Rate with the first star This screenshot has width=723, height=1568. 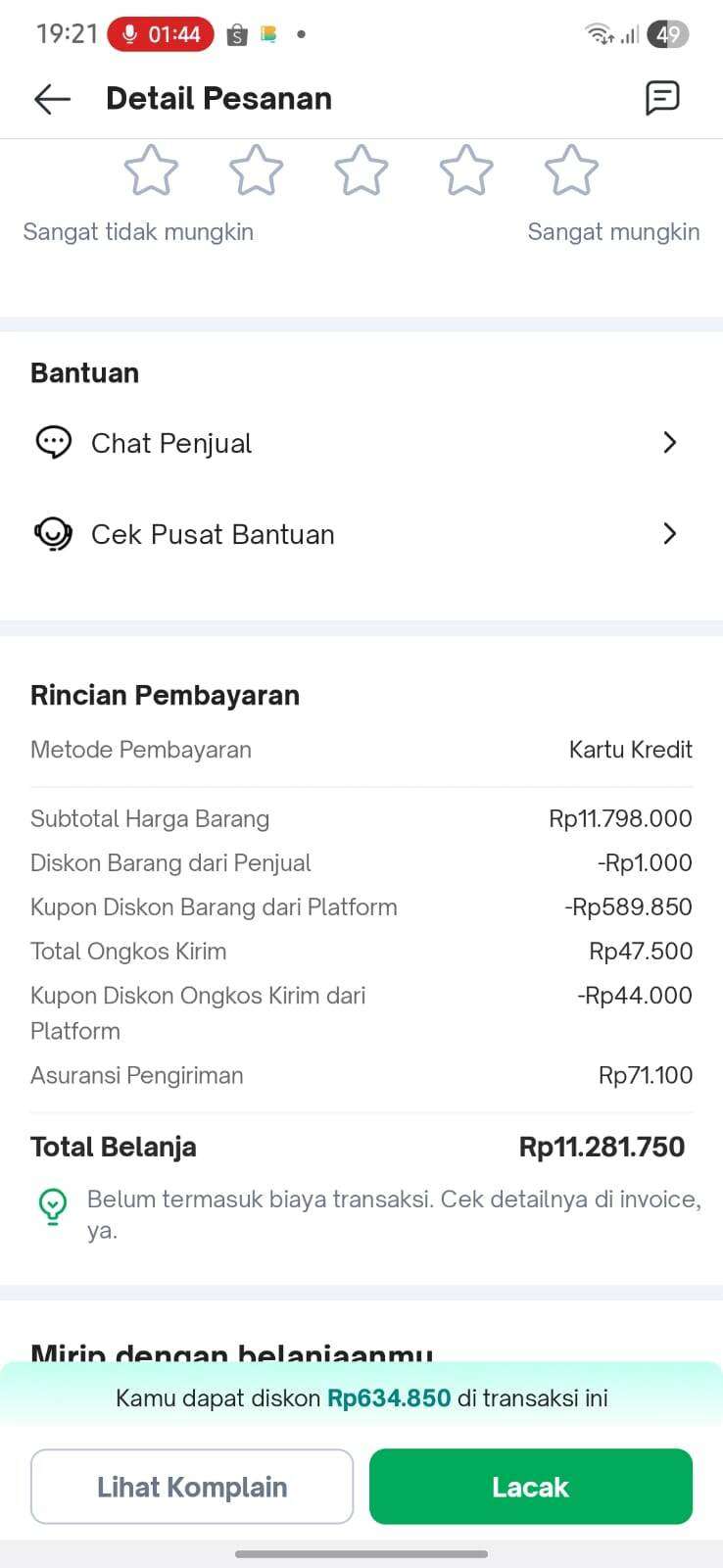151,171
